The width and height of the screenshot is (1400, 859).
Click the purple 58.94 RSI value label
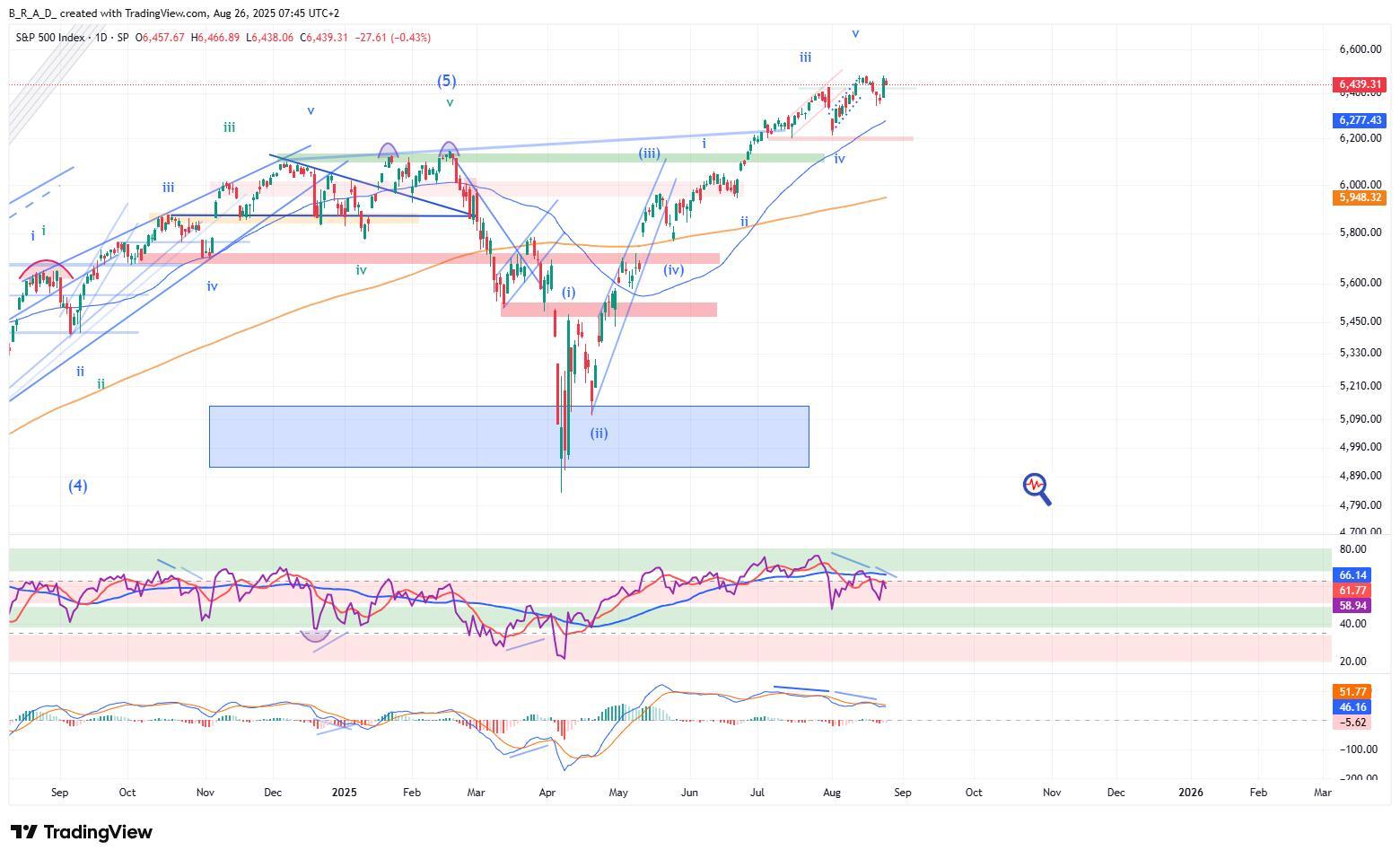click(1352, 606)
